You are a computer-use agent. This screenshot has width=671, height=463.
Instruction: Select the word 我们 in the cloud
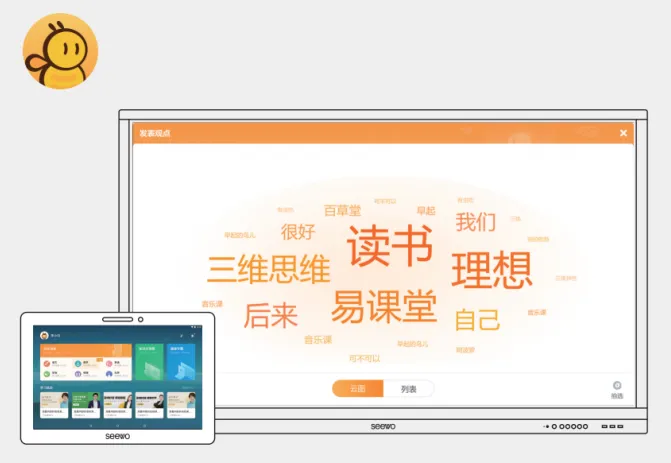pos(475,222)
